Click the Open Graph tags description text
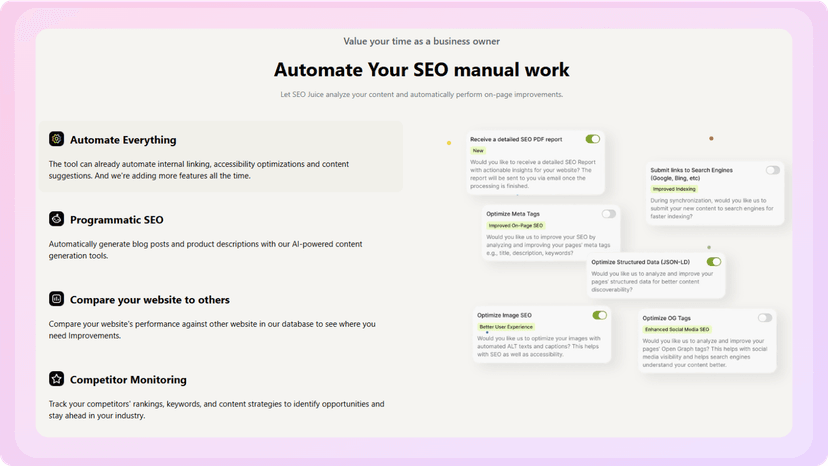Screen dimensions: 828x466 (704, 353)
